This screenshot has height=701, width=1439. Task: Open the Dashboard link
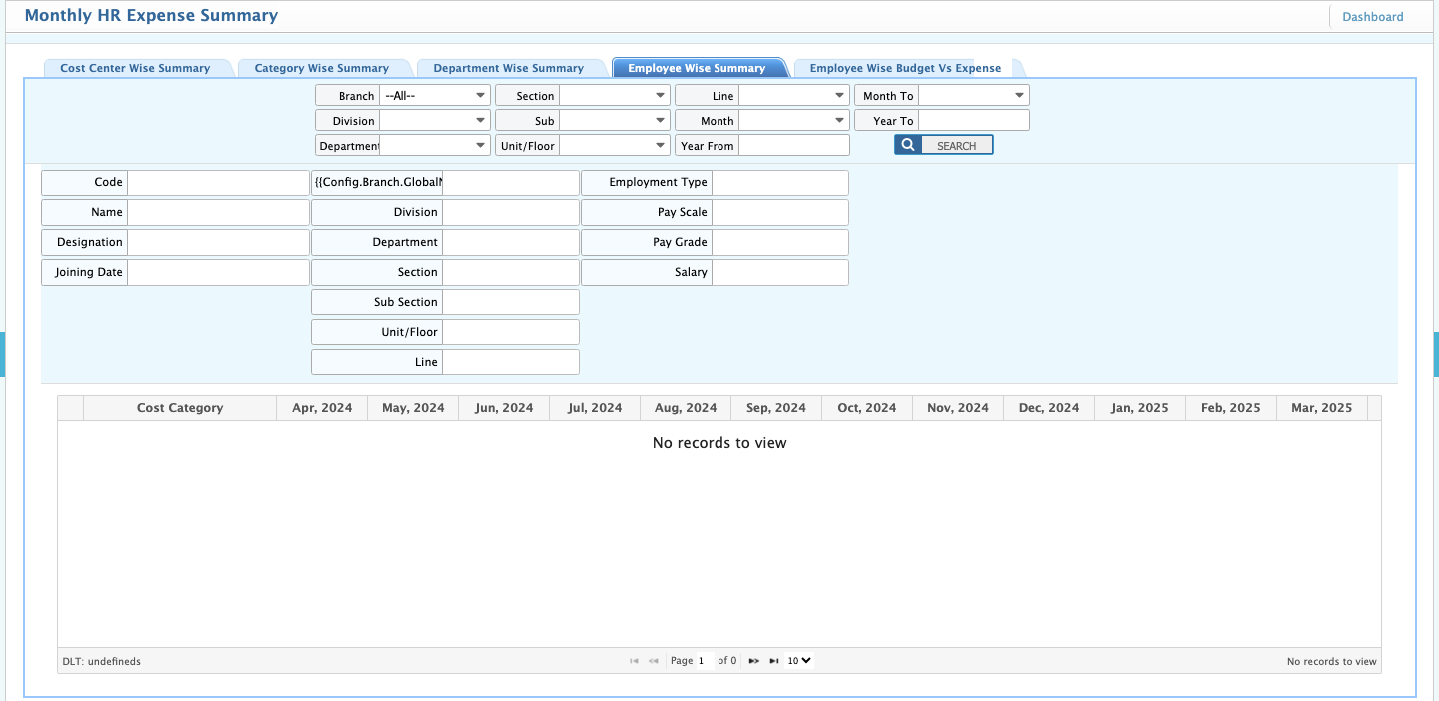point(1372,16)
